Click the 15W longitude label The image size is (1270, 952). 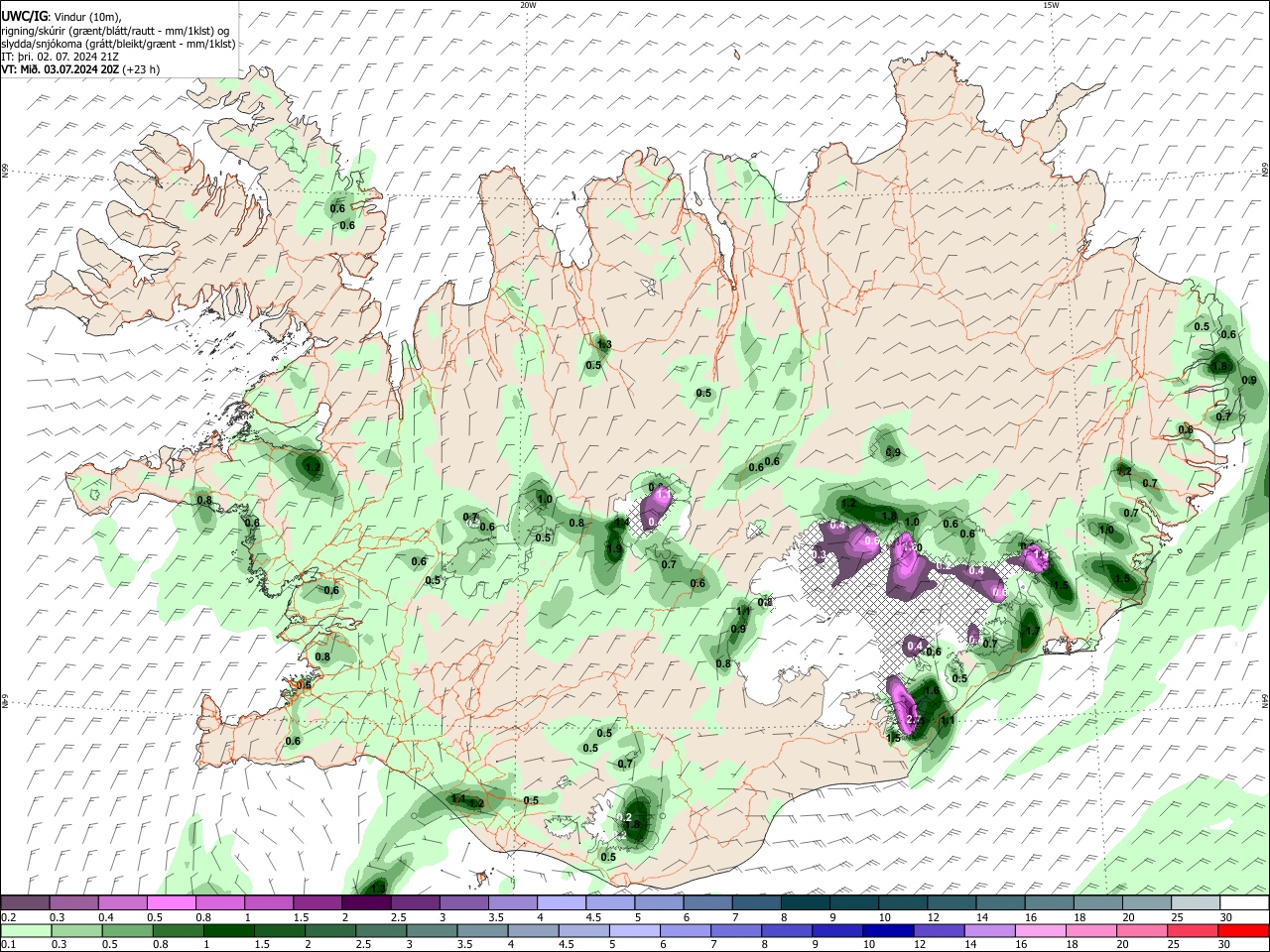point(1051,5)
